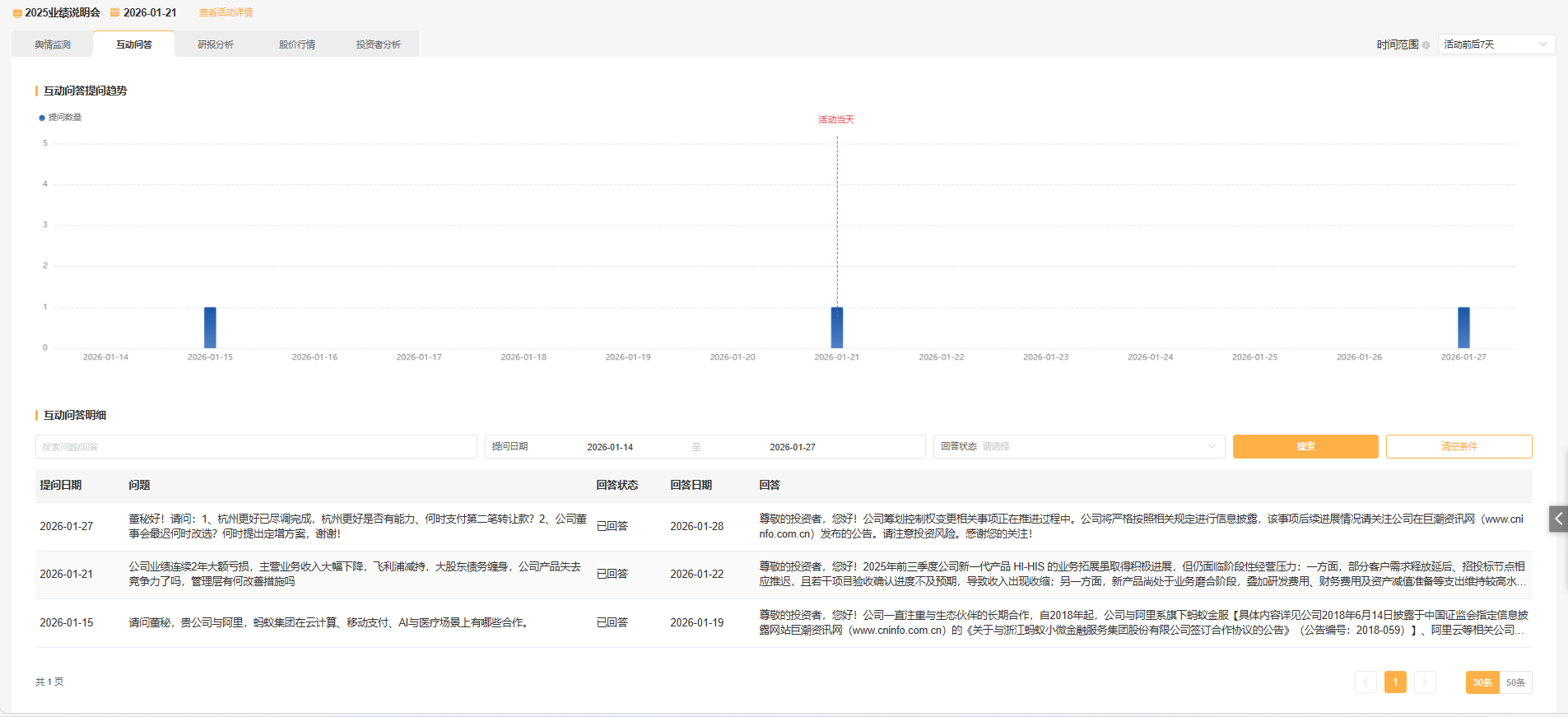This screenshot has width=1568, height=717.
Task: Click the 共 1 页 page count
Action: click(49, 682)
